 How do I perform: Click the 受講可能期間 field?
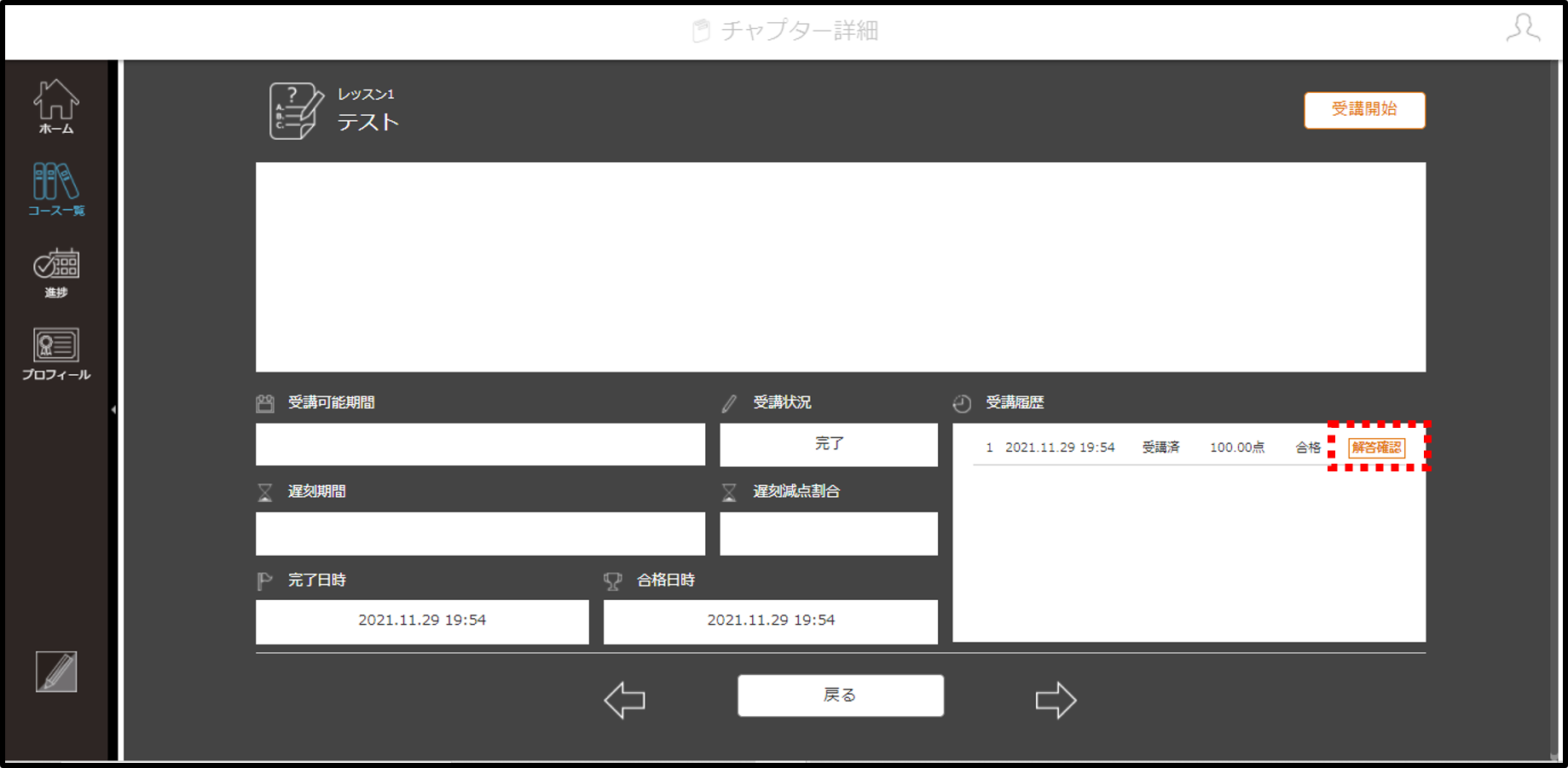coord(480,444)
